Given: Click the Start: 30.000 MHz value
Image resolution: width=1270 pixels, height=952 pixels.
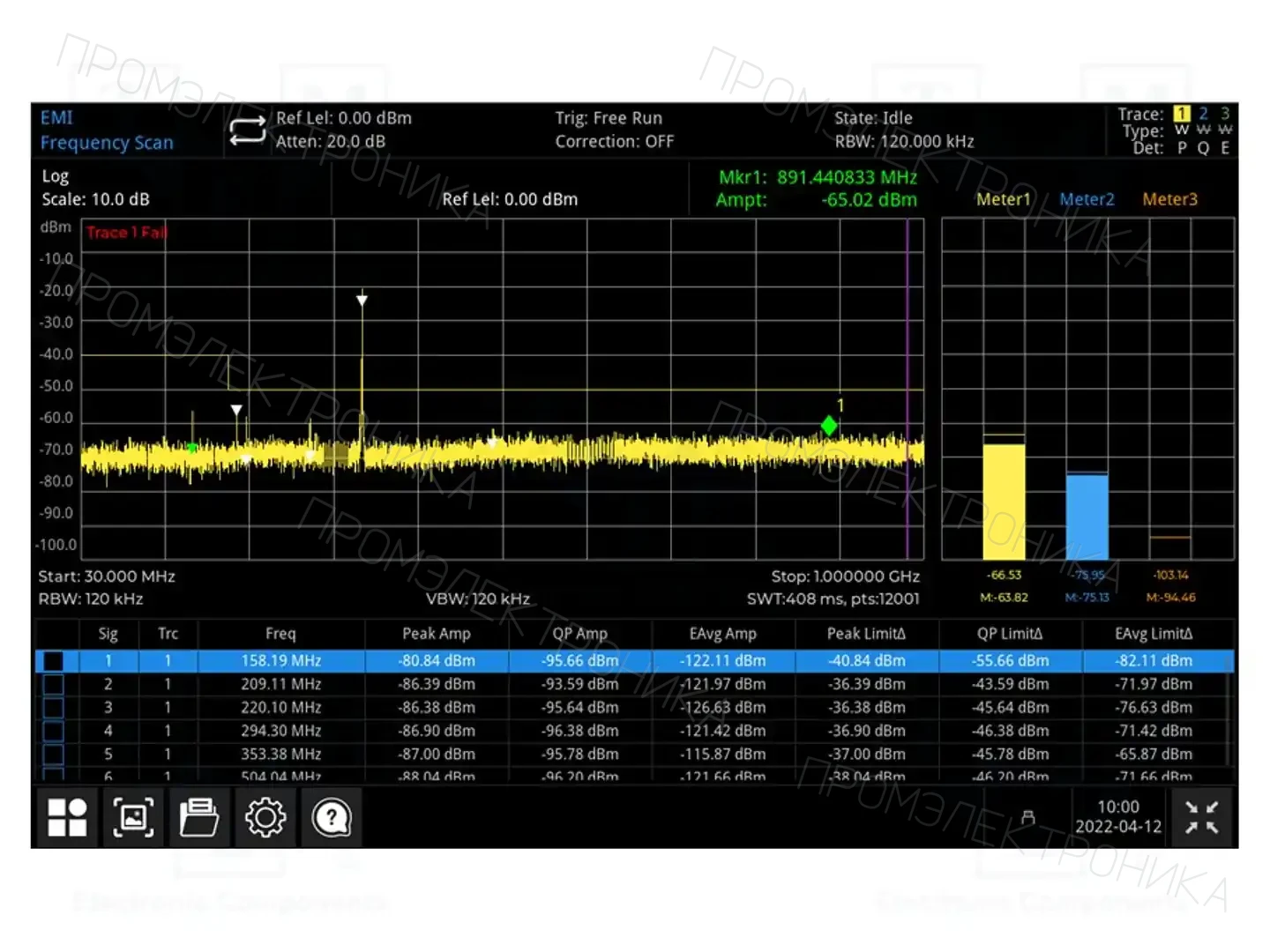Looking at the screenshot, I should point(107,576).
